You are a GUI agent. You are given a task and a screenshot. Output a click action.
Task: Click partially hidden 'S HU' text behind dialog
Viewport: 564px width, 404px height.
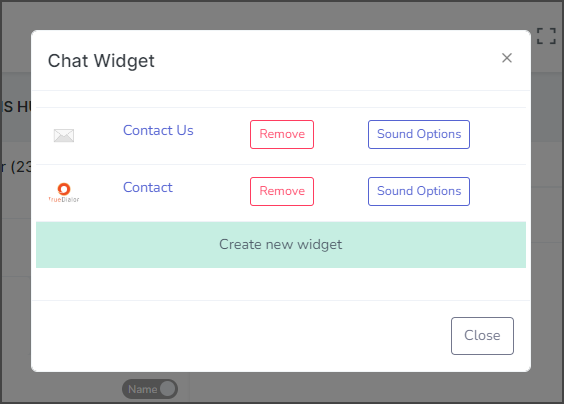17,107
